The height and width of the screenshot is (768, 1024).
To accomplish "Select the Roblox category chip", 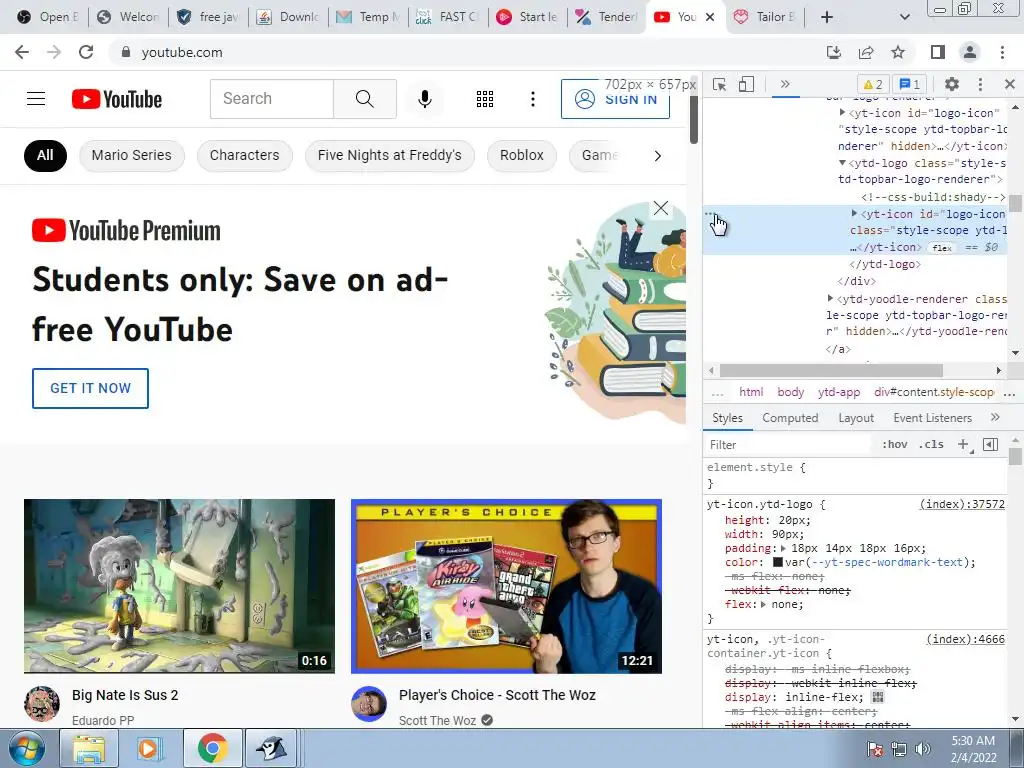I will click(522, 155).
